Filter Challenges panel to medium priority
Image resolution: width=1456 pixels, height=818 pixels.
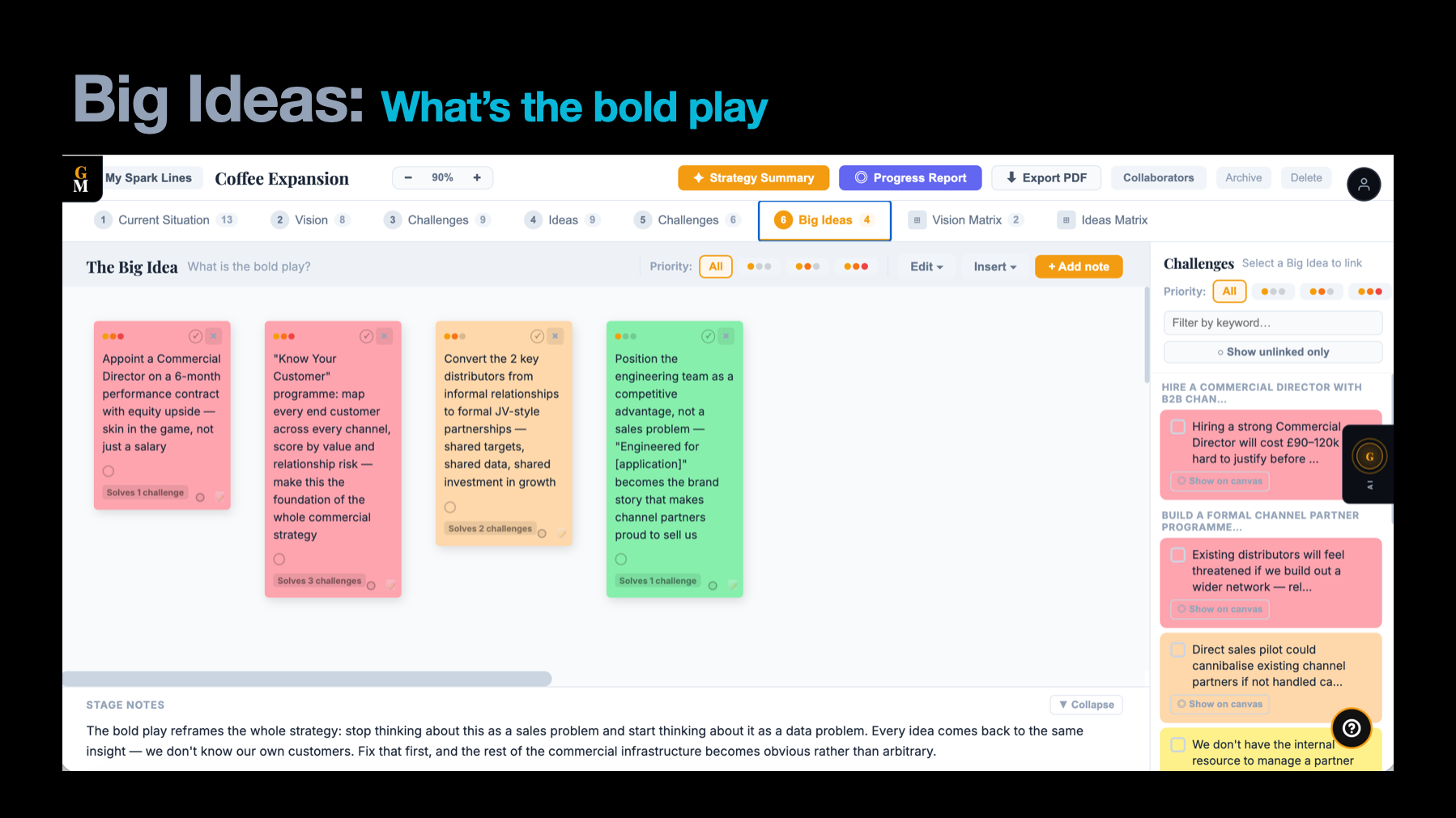click(1322, 292)
